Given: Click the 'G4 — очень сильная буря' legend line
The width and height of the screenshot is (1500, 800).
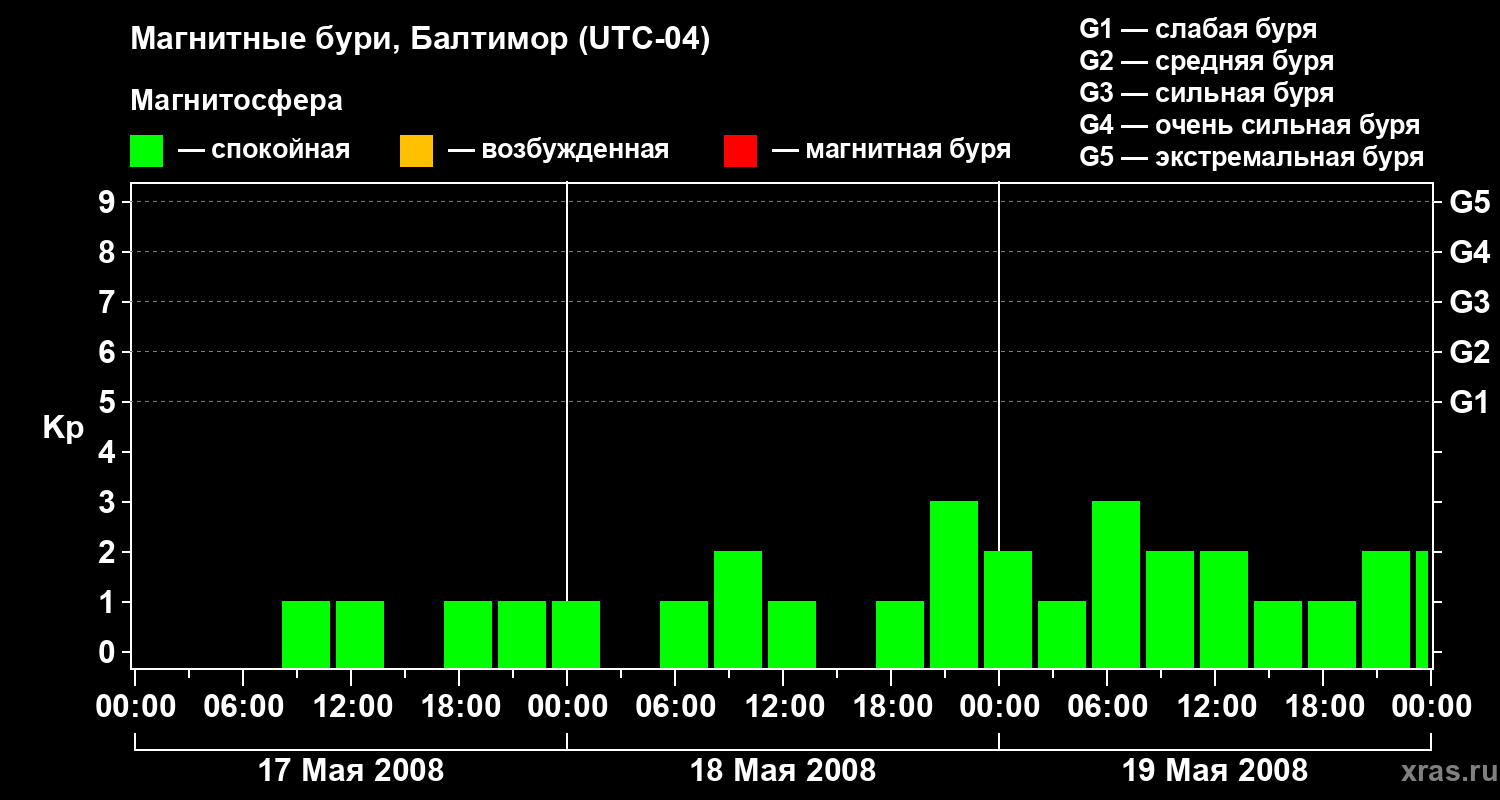Looking at the screenshot, I should coord(1250,125).
